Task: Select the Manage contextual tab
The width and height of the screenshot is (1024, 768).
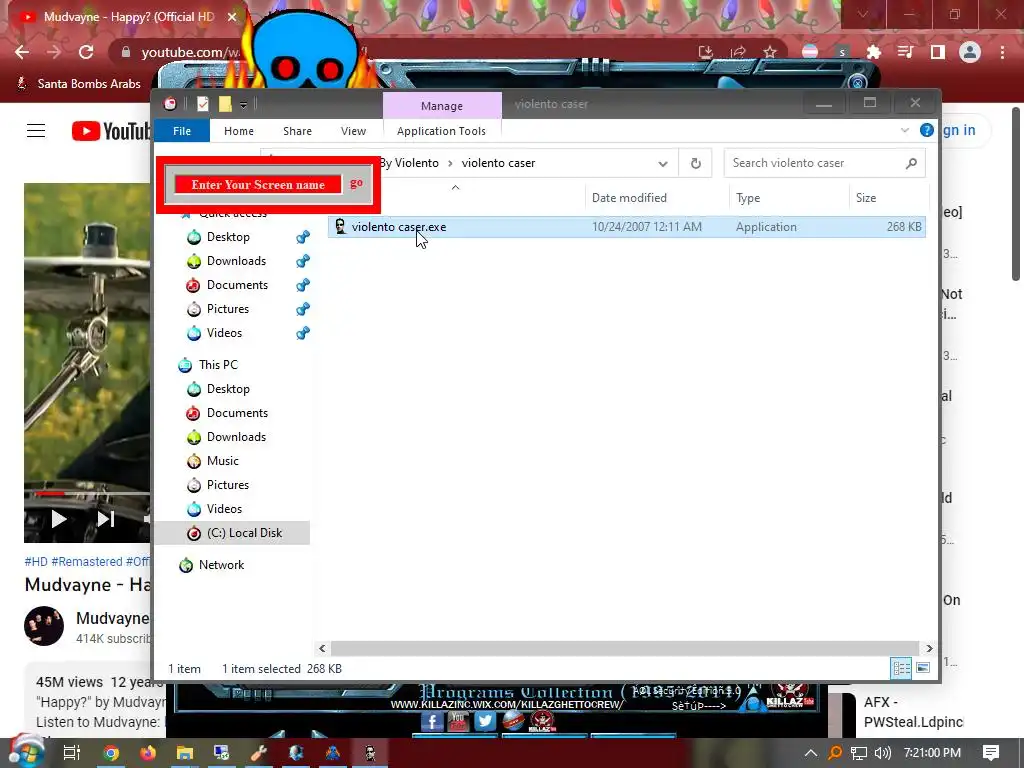Action: pyautogui.click(x=442, y=106)
